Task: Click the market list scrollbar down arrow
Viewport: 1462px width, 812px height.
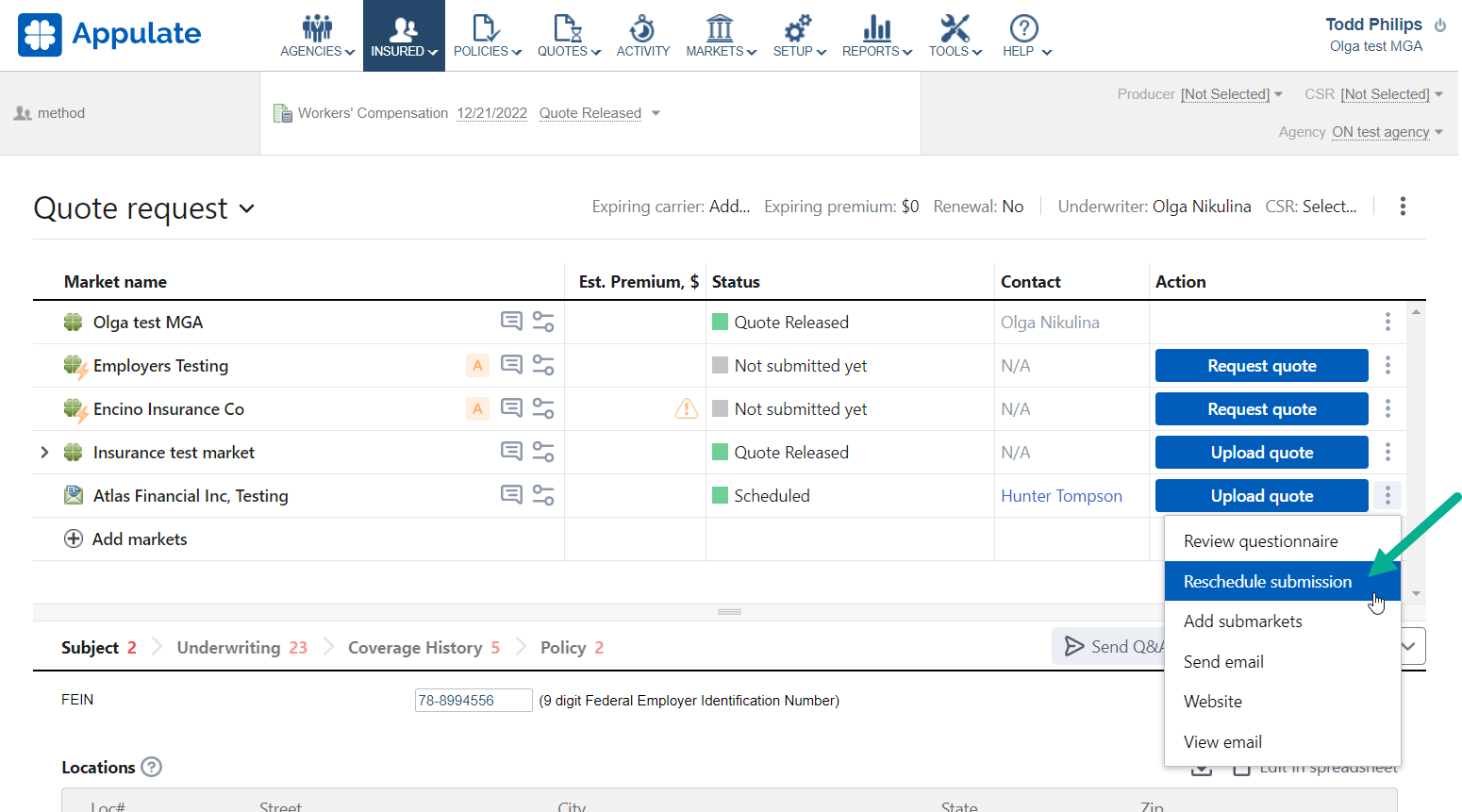Action: (1416, 593)
